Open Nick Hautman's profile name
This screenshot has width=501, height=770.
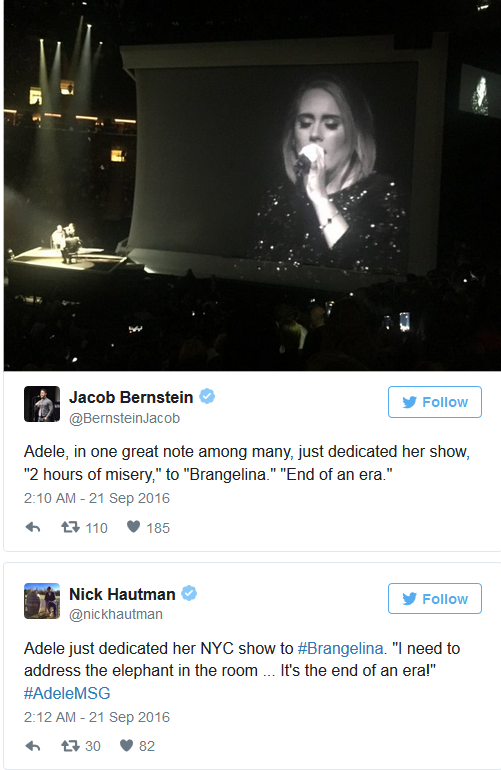coord(122,594)
